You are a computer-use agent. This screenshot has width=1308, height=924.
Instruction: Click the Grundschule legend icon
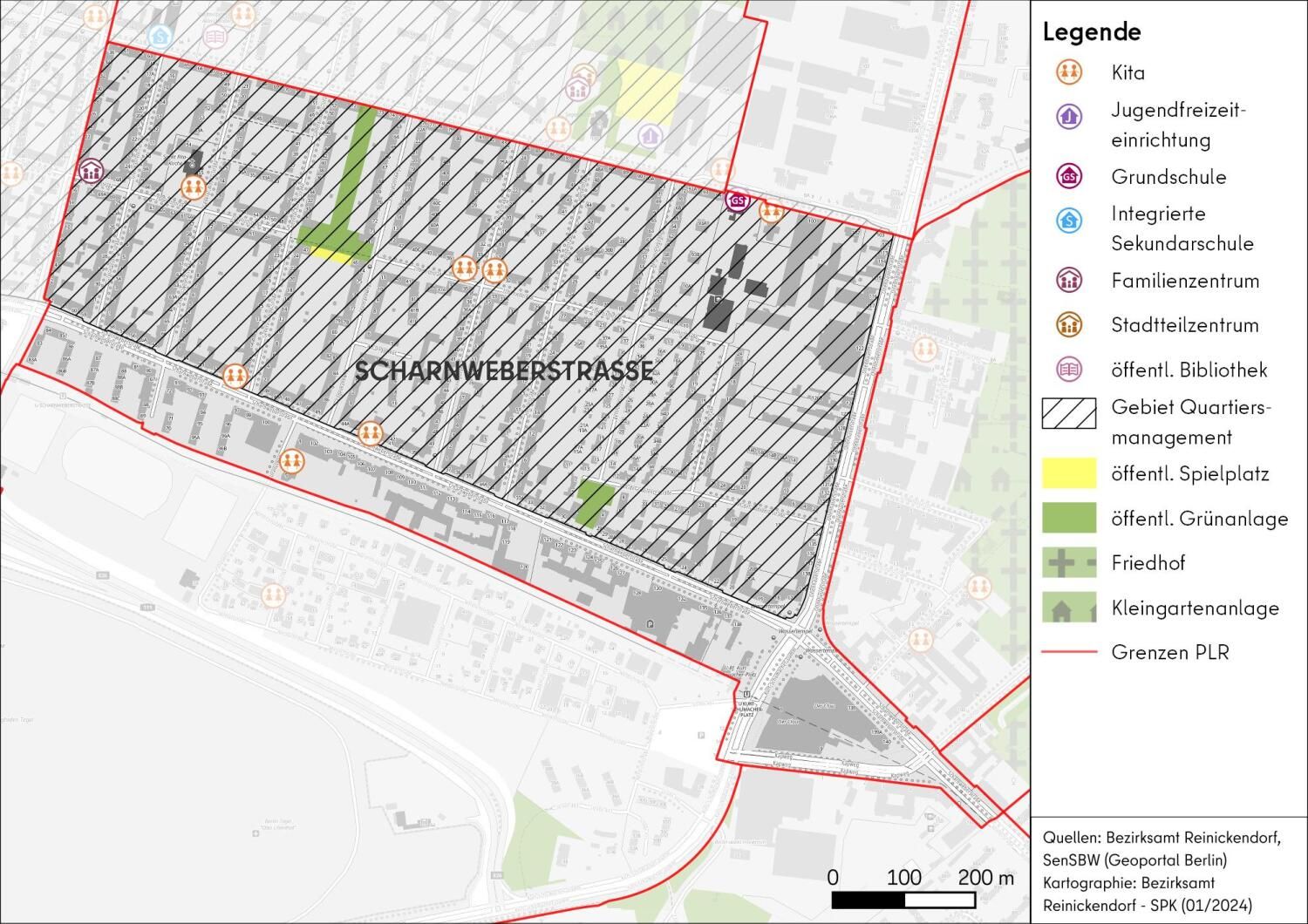[x=1069, y=177]
